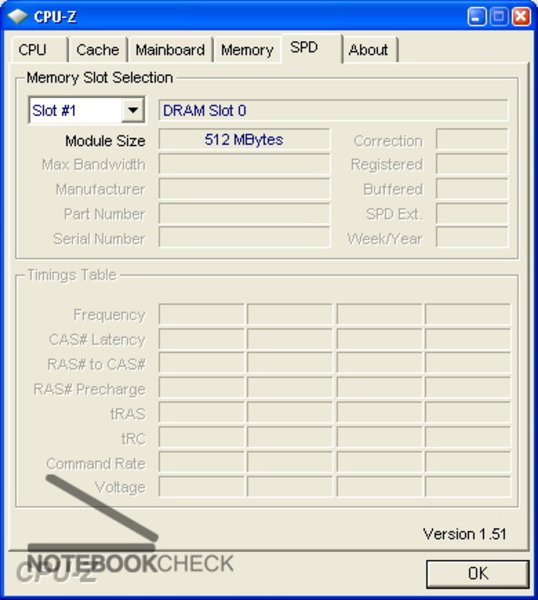Screen dimensions: 538x600
Task: Open the Cache tab
Action: 98,50
